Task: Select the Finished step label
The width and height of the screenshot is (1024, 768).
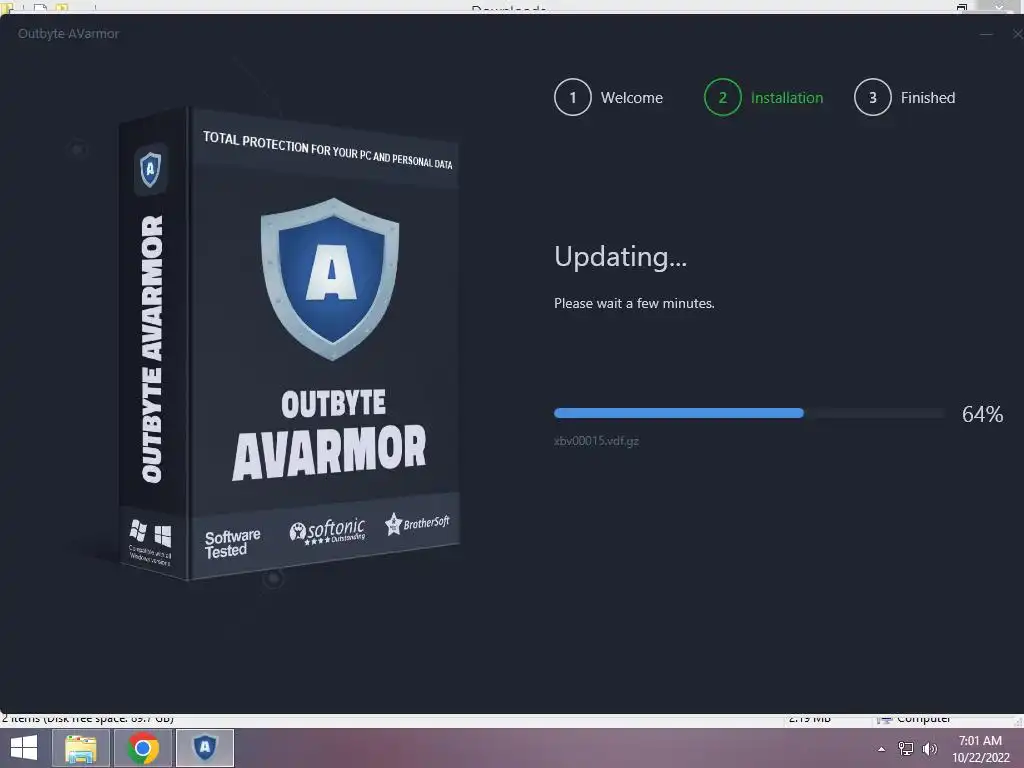Action: 928,98
